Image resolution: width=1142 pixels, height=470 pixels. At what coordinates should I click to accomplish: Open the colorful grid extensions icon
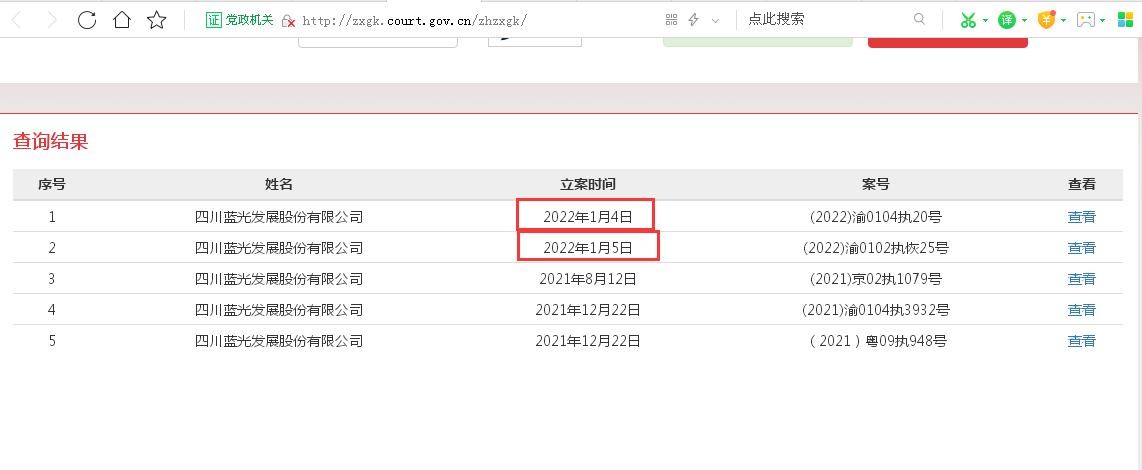click(x=1126, y=20)
